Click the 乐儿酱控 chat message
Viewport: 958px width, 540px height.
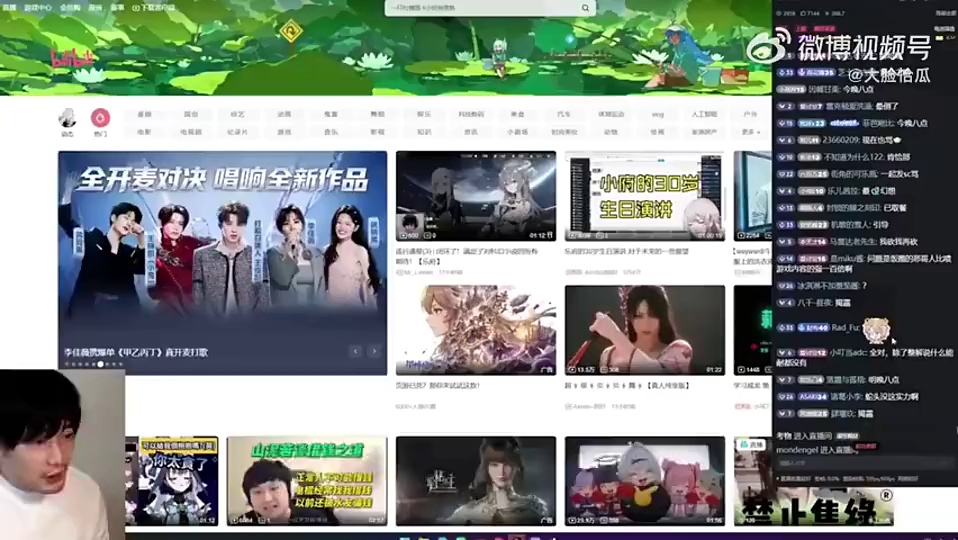(x=836, y=191)
